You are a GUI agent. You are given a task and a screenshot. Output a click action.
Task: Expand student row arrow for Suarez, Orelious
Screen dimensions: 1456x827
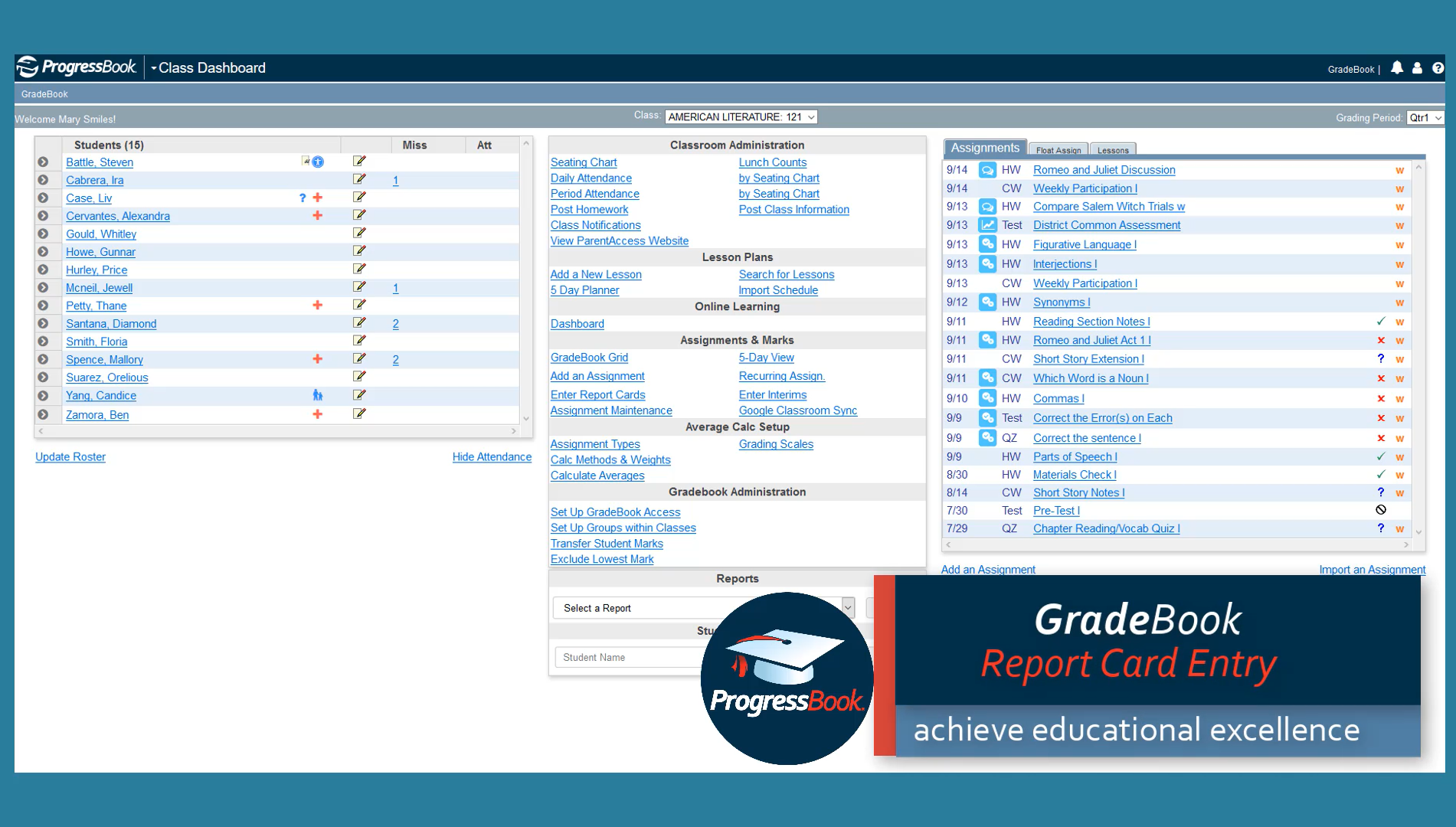44,377
